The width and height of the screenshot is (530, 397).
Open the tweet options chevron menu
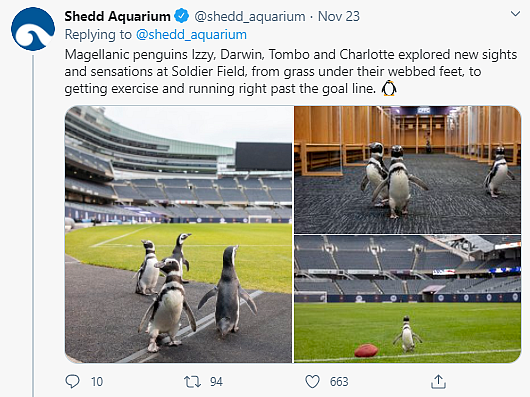click(515, 14)
